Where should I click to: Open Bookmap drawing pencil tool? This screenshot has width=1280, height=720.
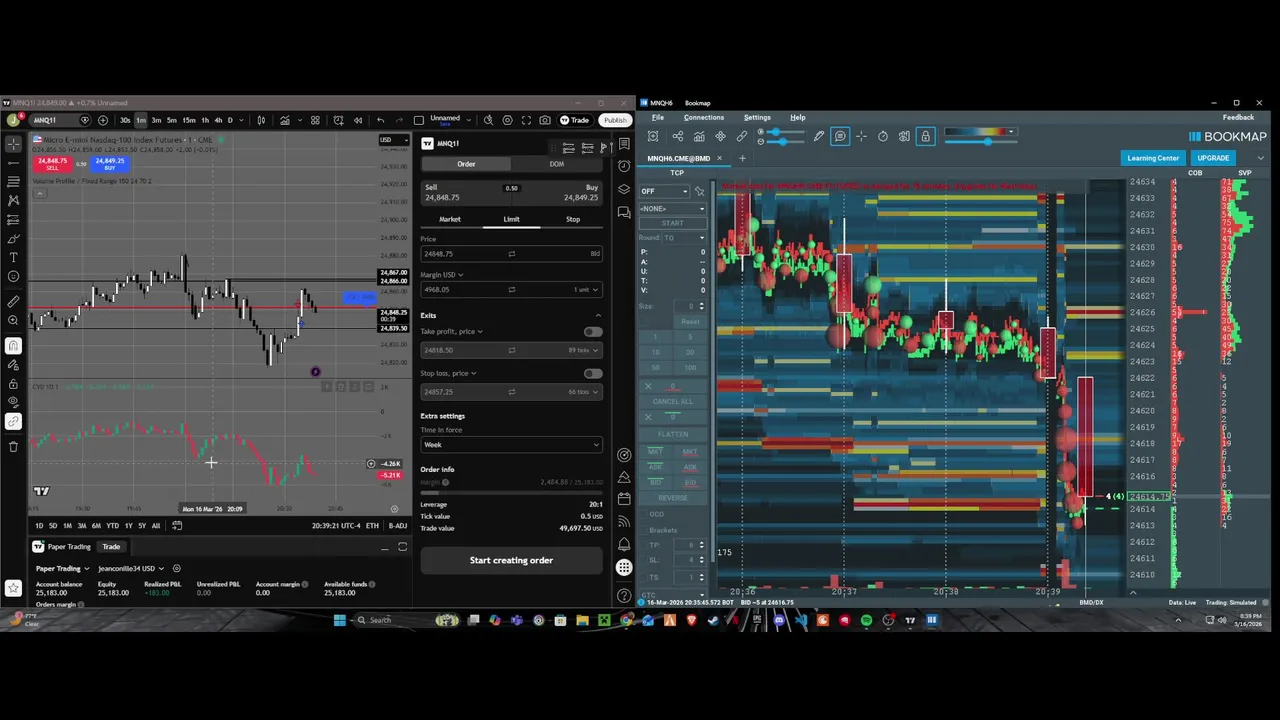point(818,136)
